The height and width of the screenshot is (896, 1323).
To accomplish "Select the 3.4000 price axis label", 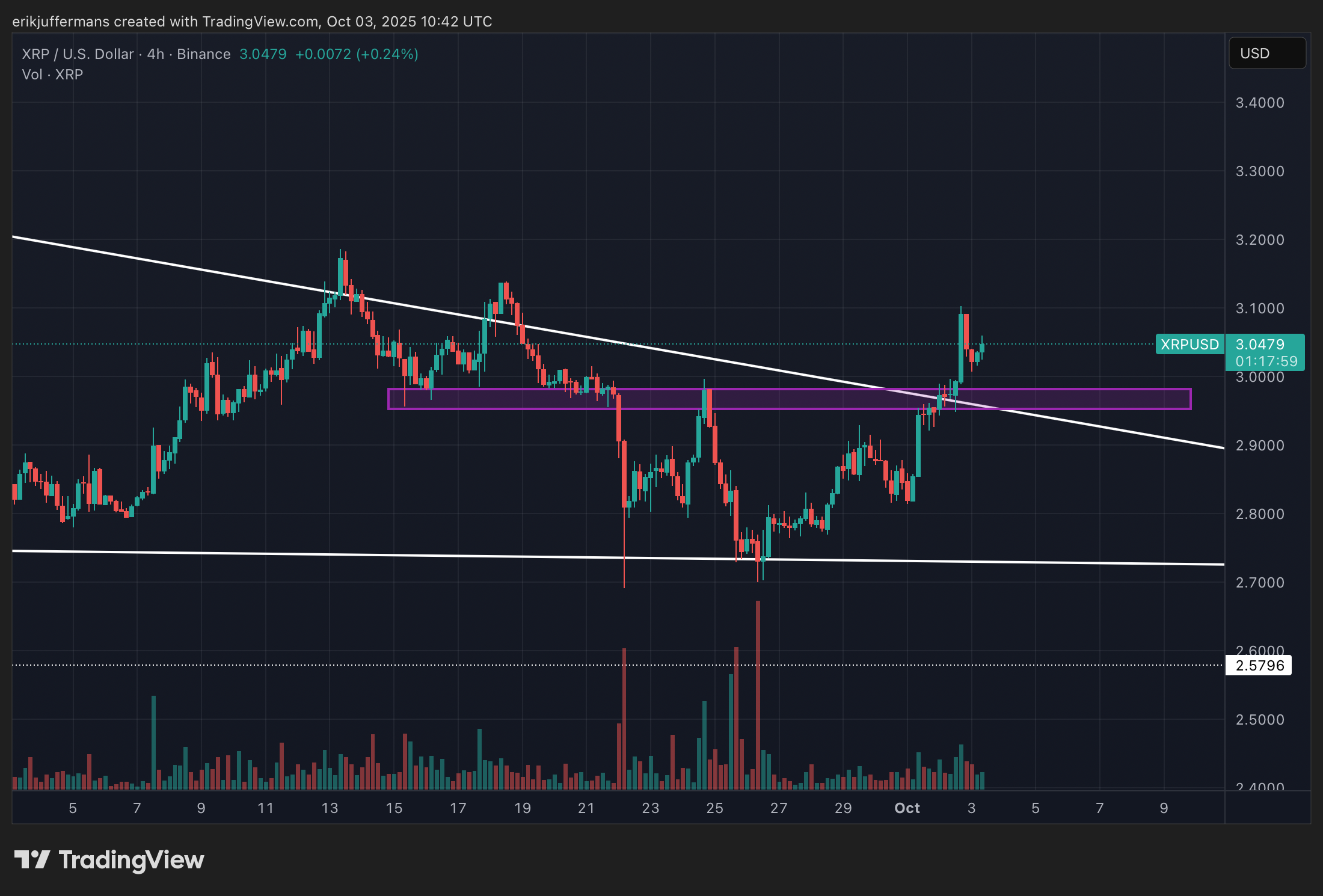I will [1259, 103].
